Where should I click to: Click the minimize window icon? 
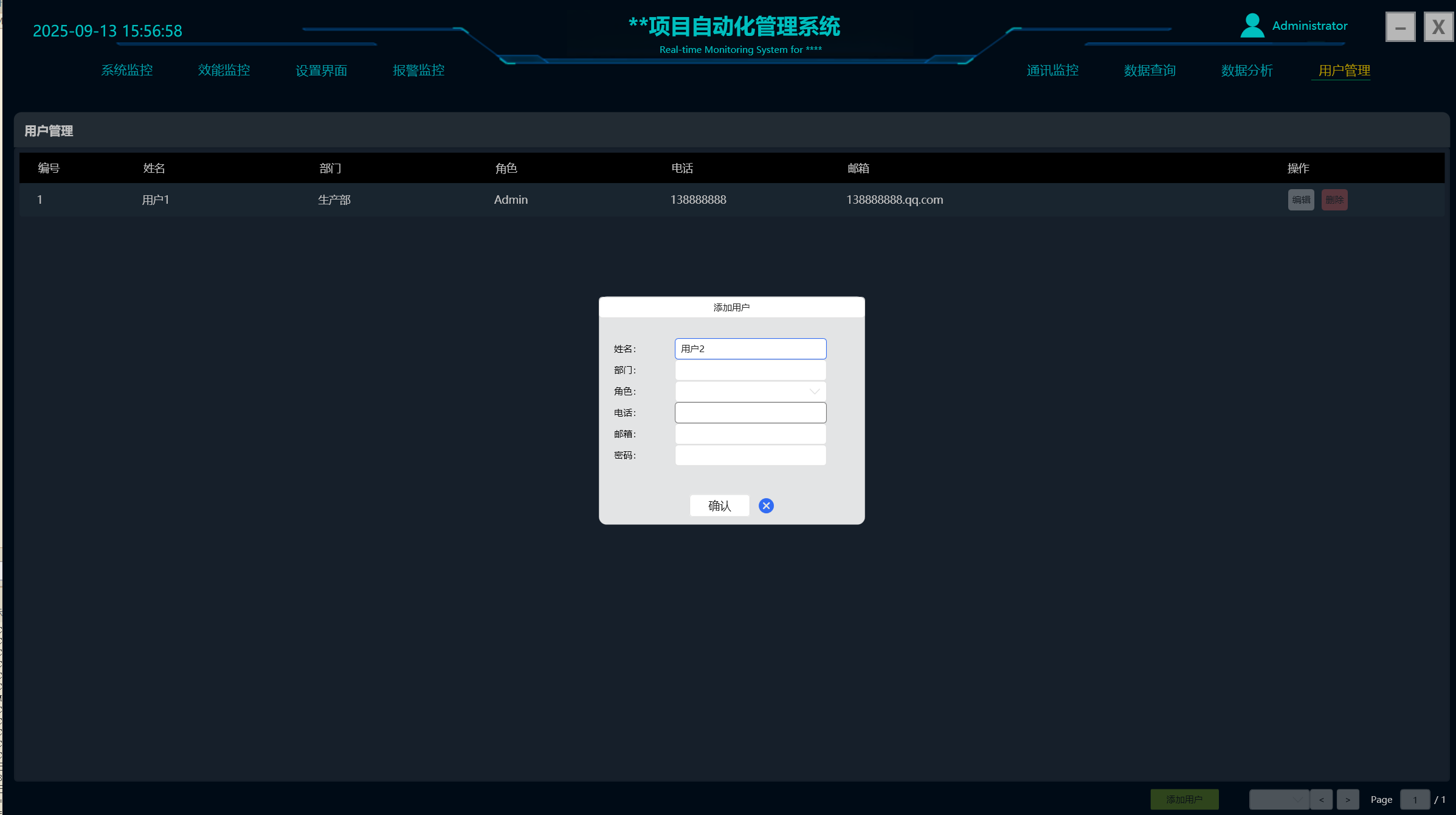pos(1401,26)
